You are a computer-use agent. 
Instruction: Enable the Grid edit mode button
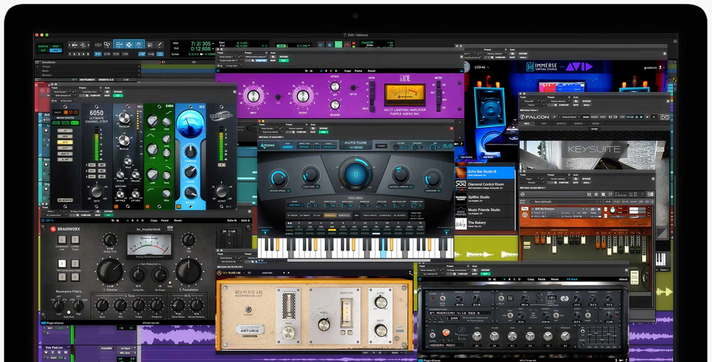click(x=56, y=50)
